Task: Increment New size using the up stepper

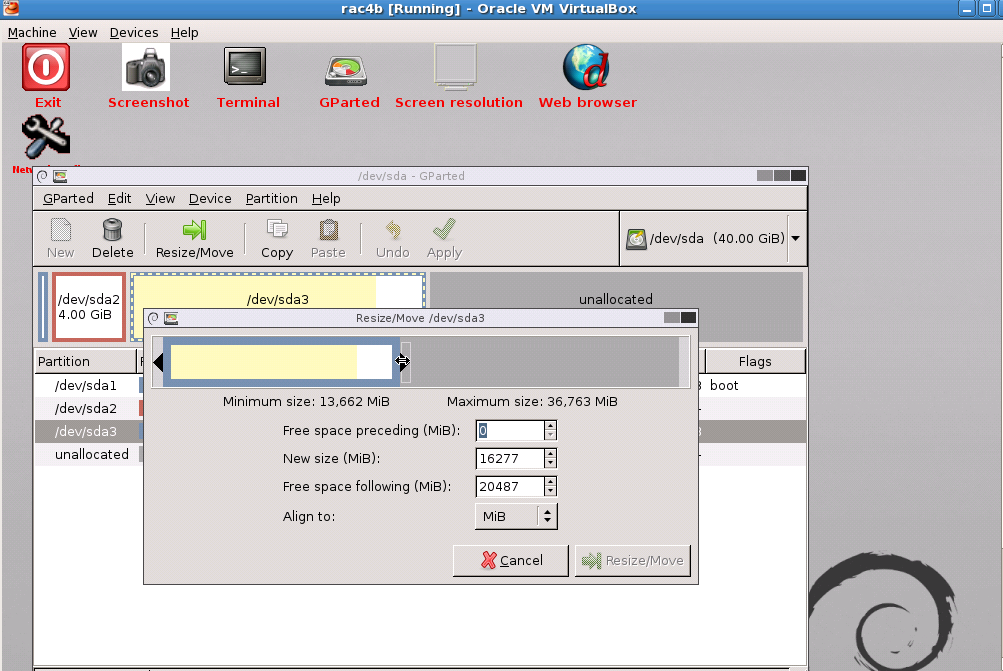Action: (550, 453)
